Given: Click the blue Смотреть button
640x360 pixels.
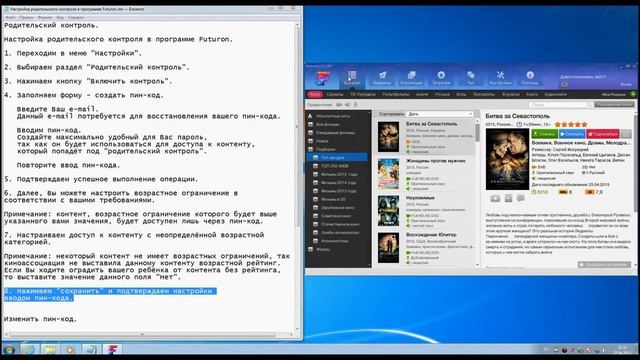Looking at the screenshot, I should (x=572, y=133).
